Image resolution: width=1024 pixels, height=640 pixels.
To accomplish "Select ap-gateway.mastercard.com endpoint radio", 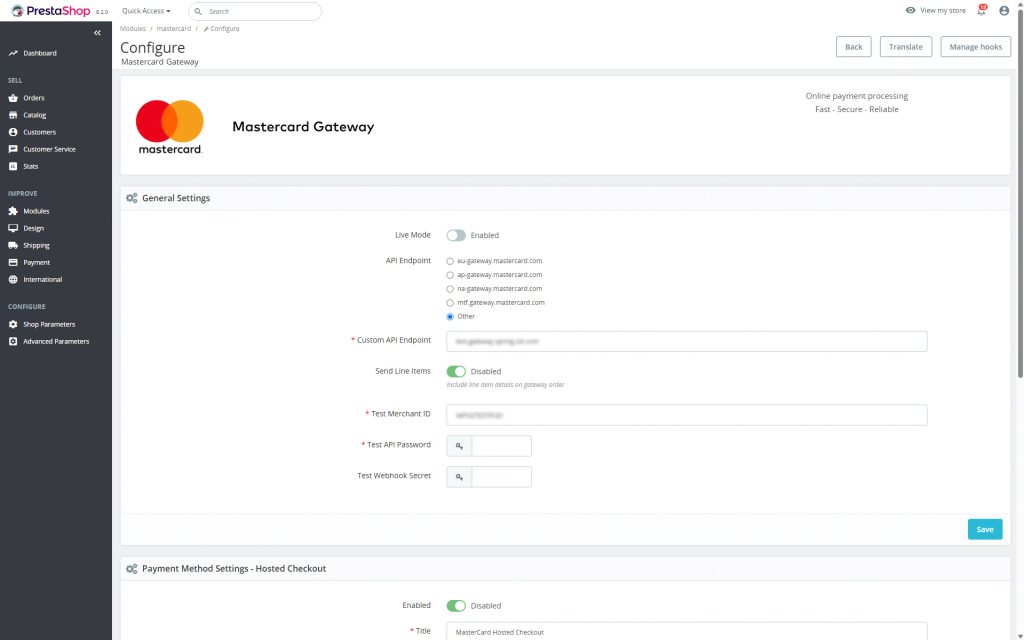I will (x=450, y=275).
